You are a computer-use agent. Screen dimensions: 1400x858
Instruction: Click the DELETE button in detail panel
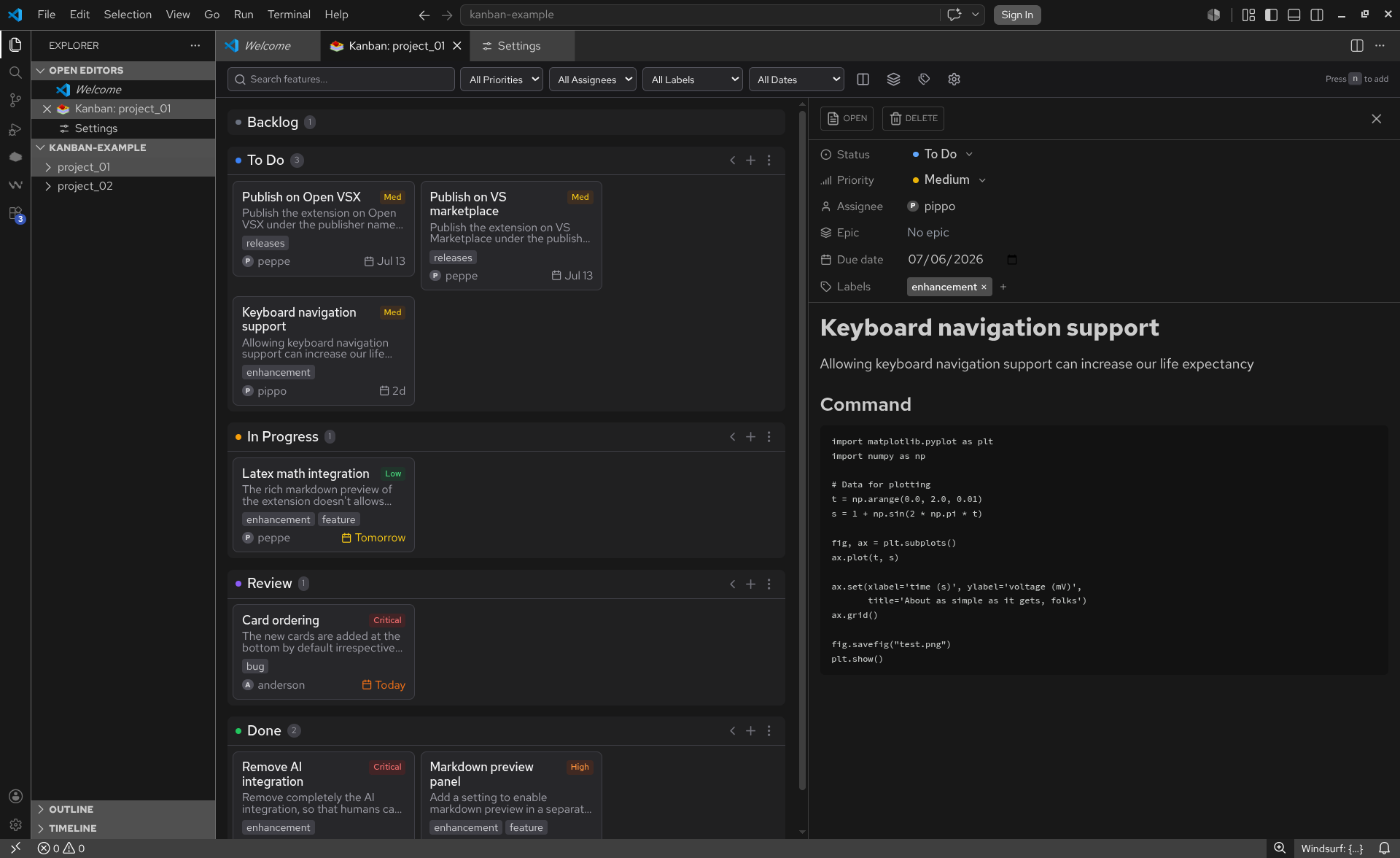tap(913, 119)
